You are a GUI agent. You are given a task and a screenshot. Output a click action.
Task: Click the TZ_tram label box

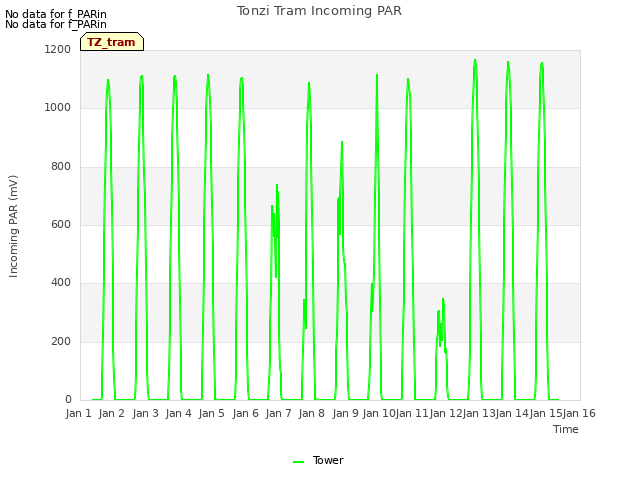click(x=112, y=42)
